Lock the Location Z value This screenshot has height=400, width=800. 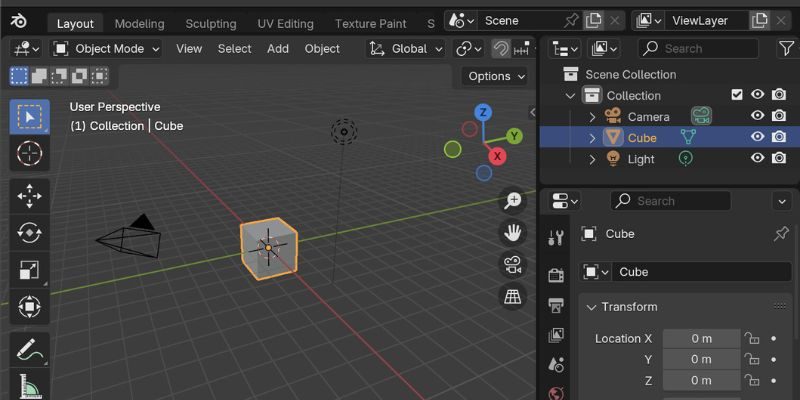pyautogui.click(x=752, y=381)
